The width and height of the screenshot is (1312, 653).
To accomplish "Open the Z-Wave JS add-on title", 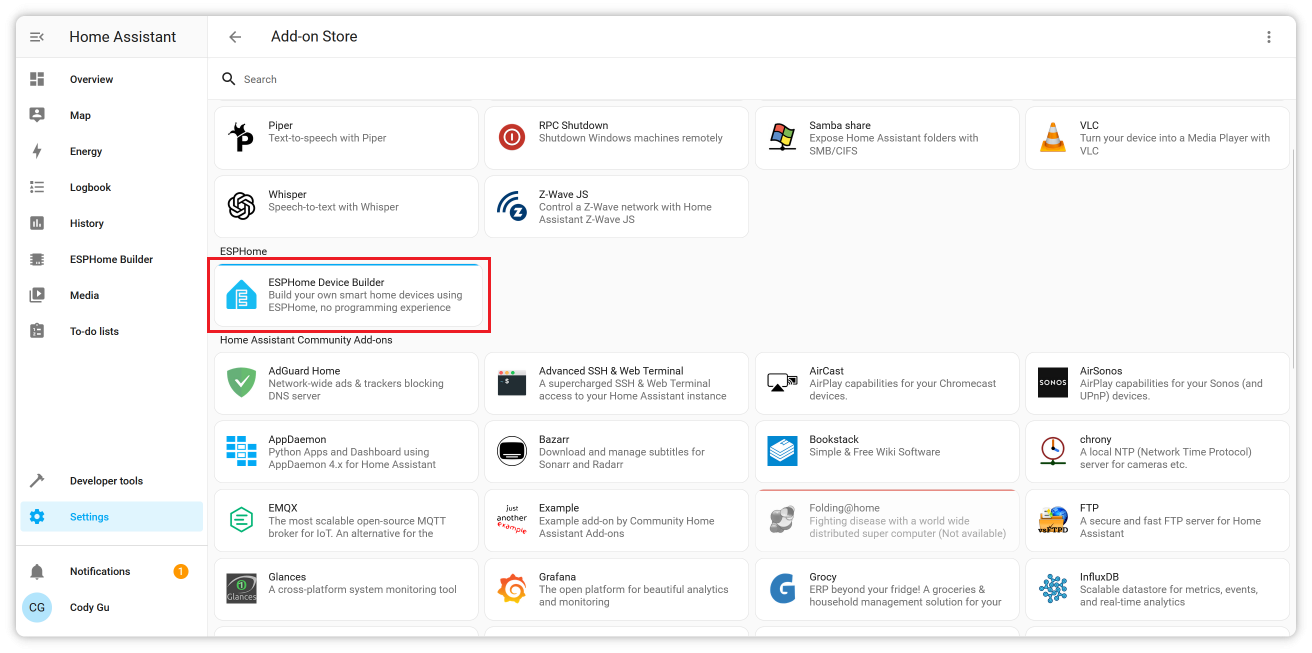I will click(563, 195).
